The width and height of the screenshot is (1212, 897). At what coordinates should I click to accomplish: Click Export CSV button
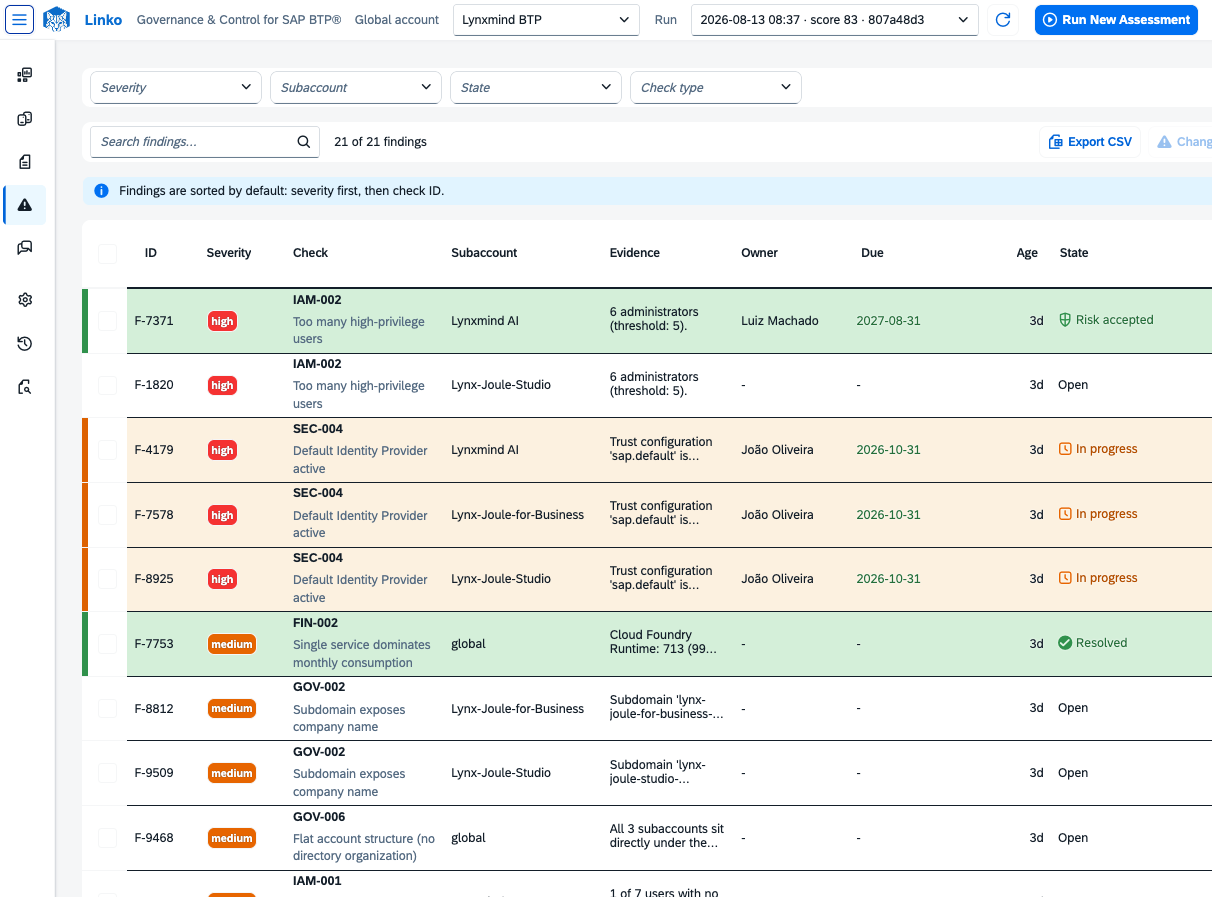(x=1090, y=142)
